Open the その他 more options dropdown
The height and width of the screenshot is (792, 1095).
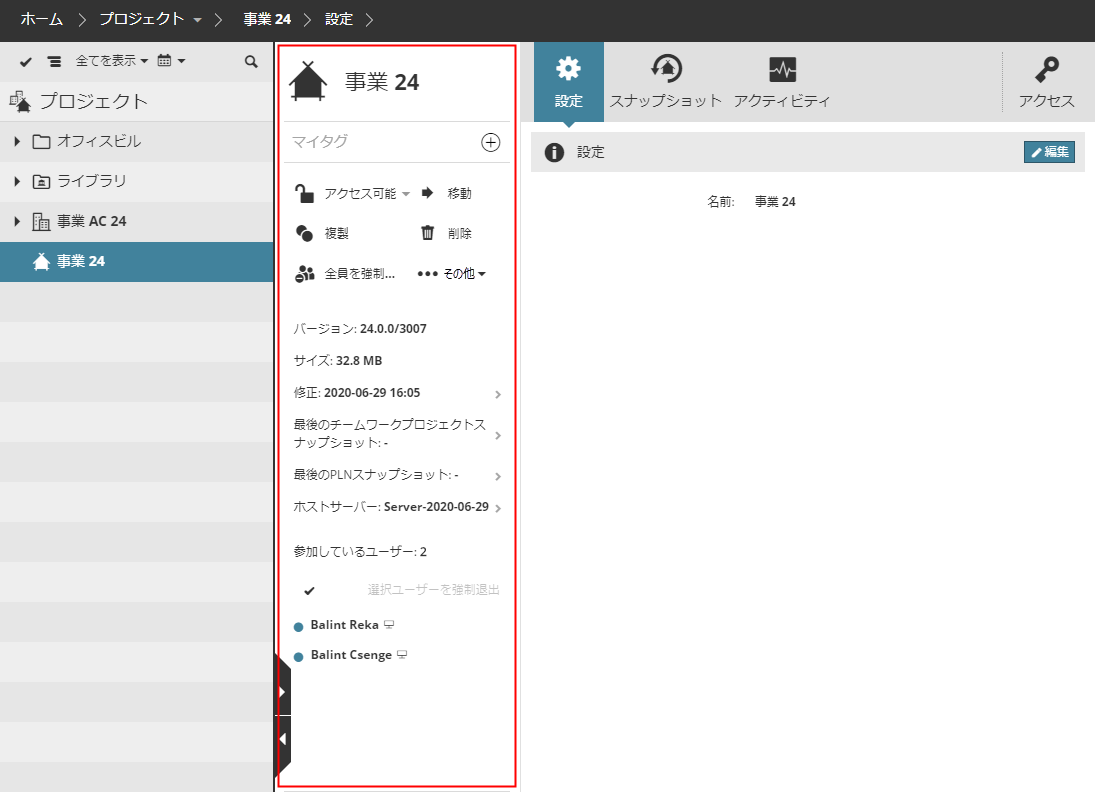tap(452, 274)
